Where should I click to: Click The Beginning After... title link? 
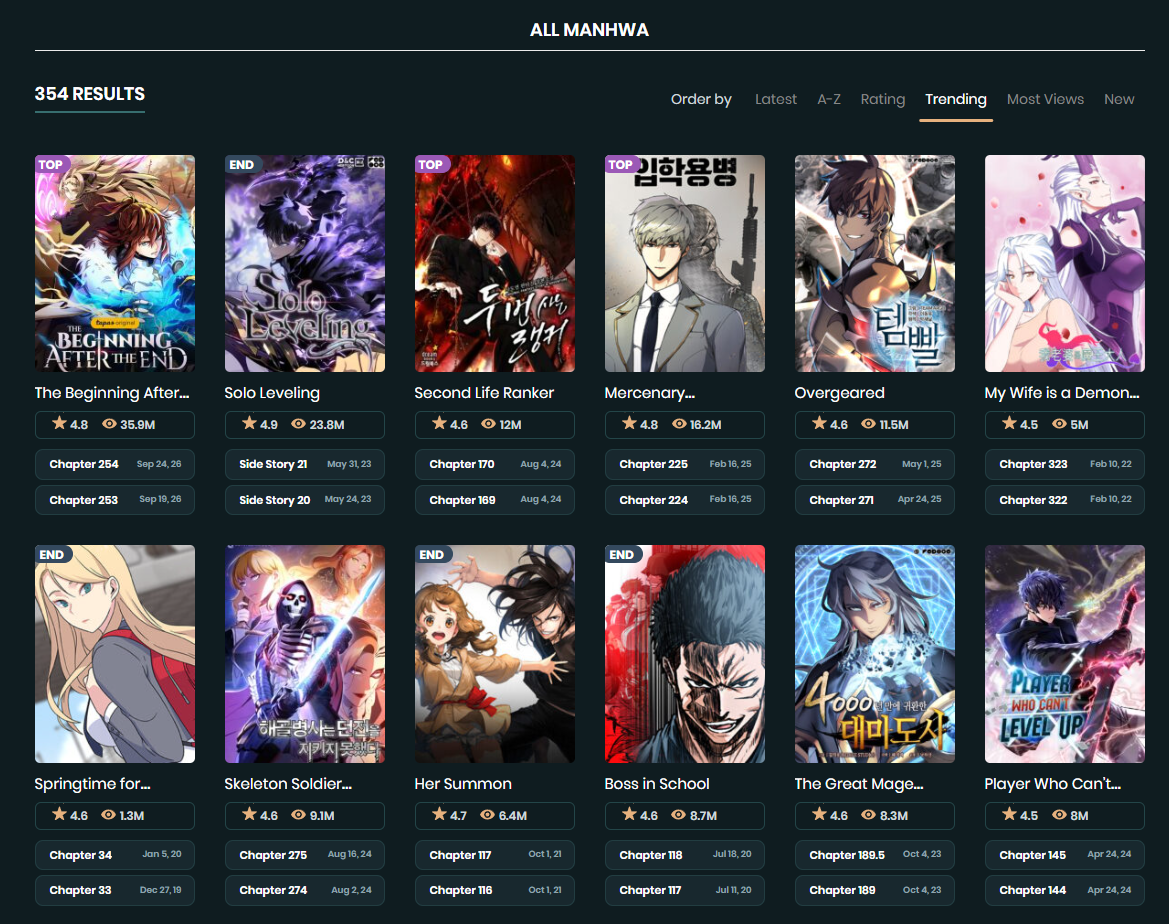(112, 393)
